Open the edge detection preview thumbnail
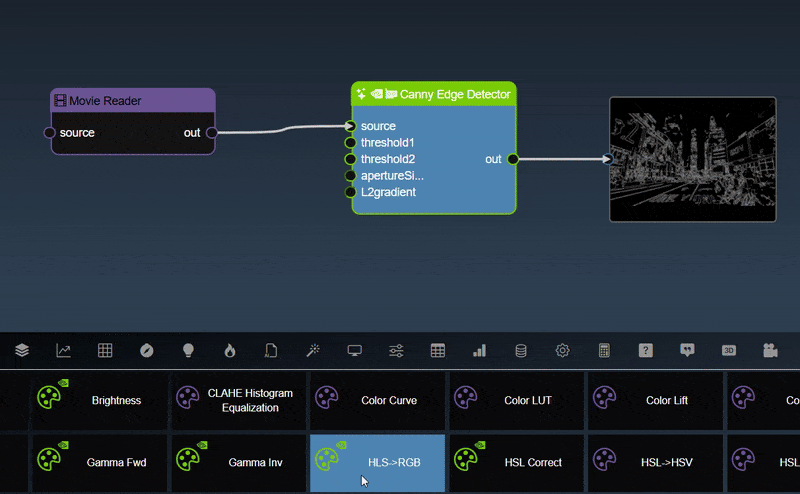The height and width of the screenshot is (494, 800). (693, 158)
